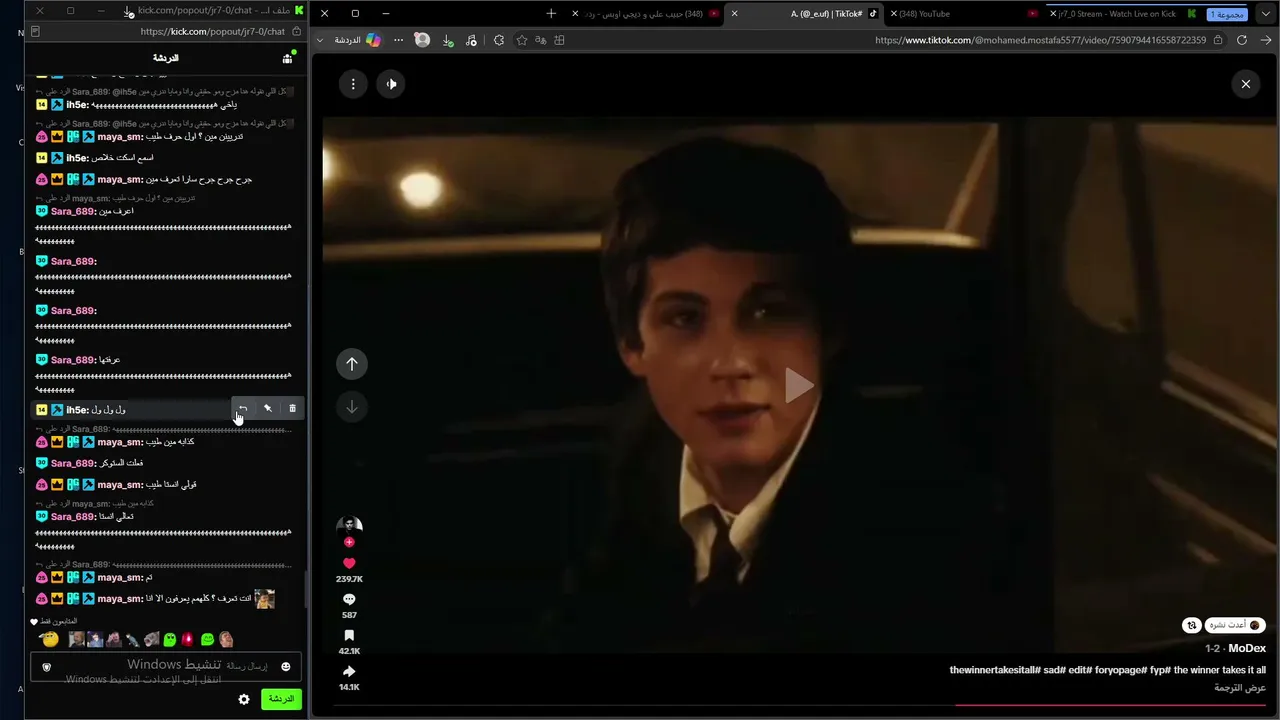
Task: Open the video creator's profile avatar
Action: (x=349, y=525)
